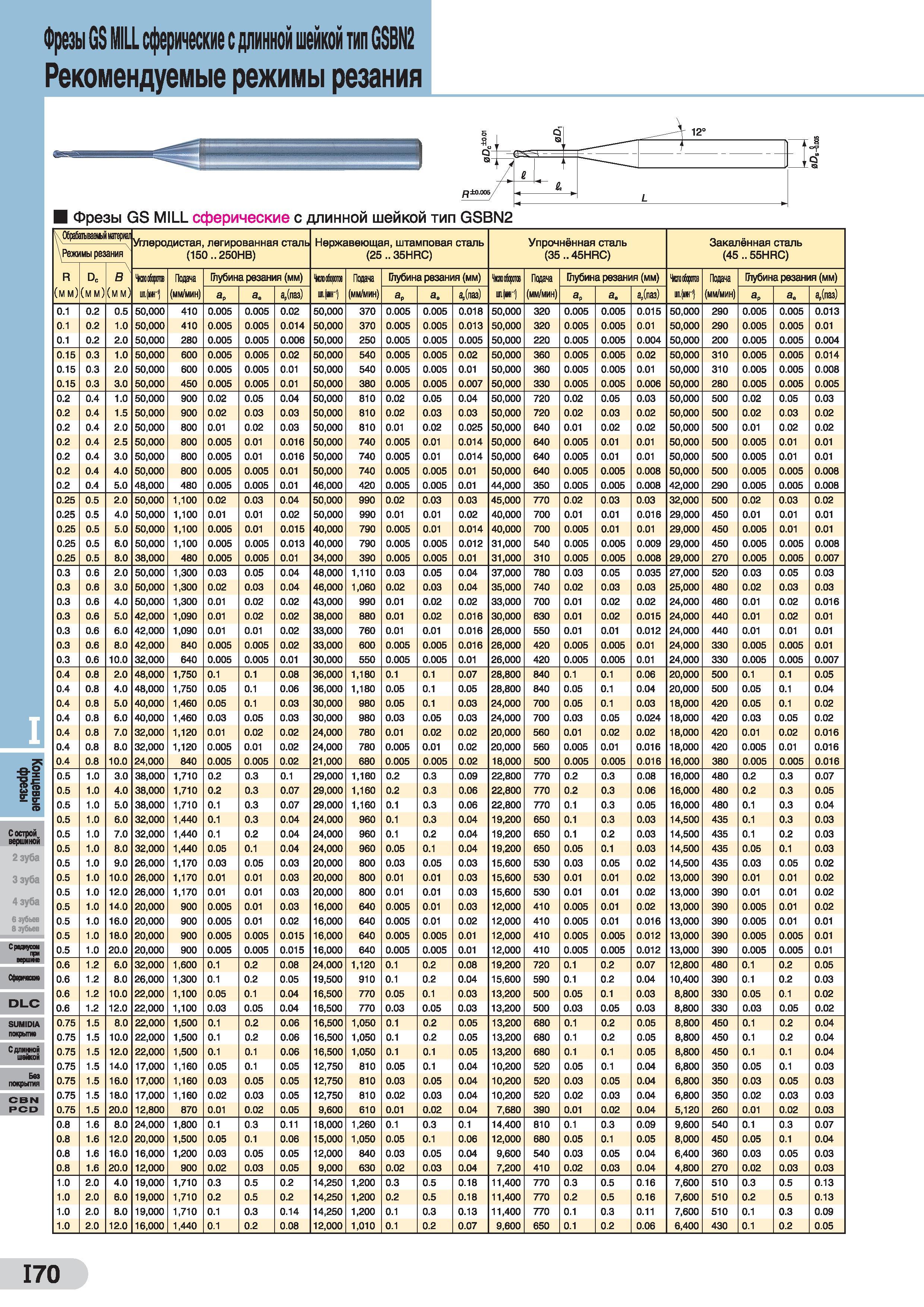Go to the 'С радиусом при вершине' tab
This screenshot has height=1307, width=924.
point(22,952)
